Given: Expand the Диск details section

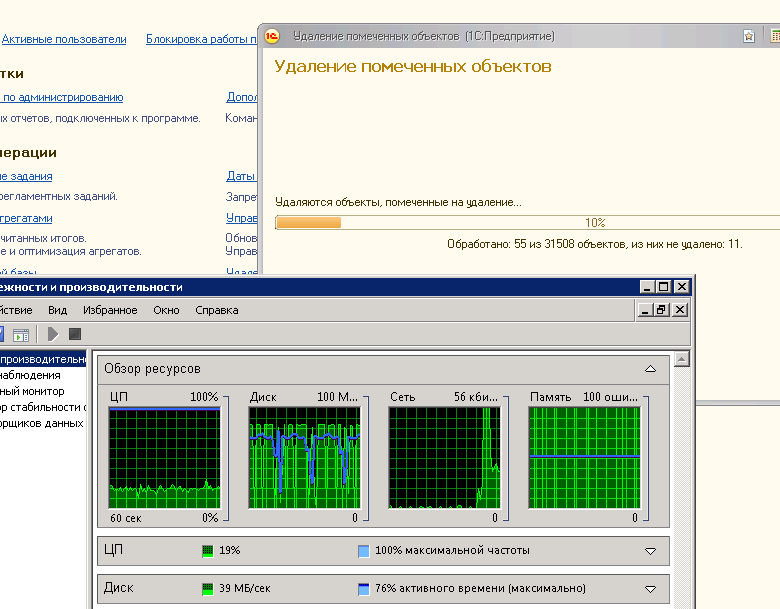Looking at the screenshot, I should click(x=650, y=589).
